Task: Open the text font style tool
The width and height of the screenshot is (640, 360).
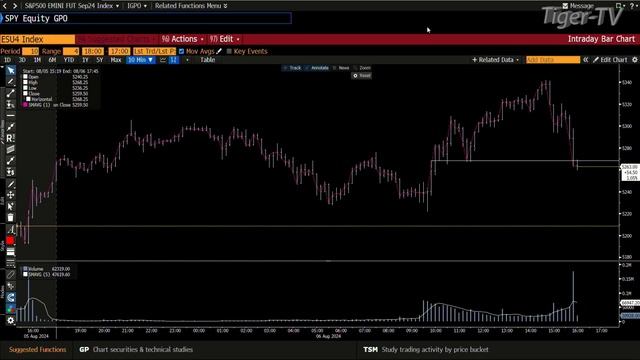Action: tap(11, 229)
